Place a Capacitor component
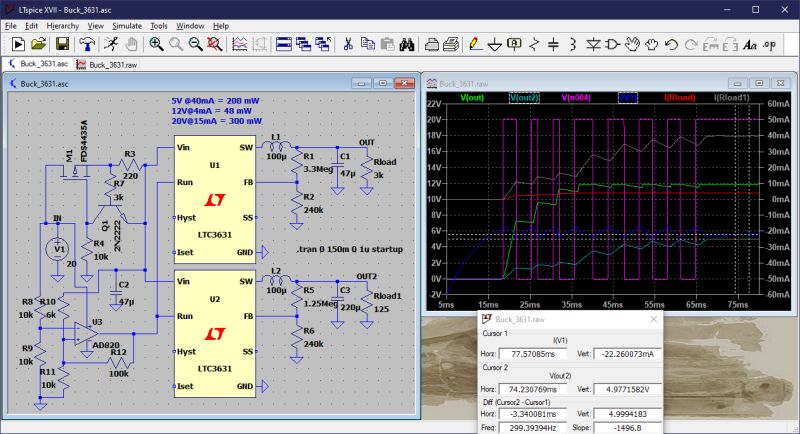Image resolution: width=800 pixels, height=434 pixels. click(553, 44)
